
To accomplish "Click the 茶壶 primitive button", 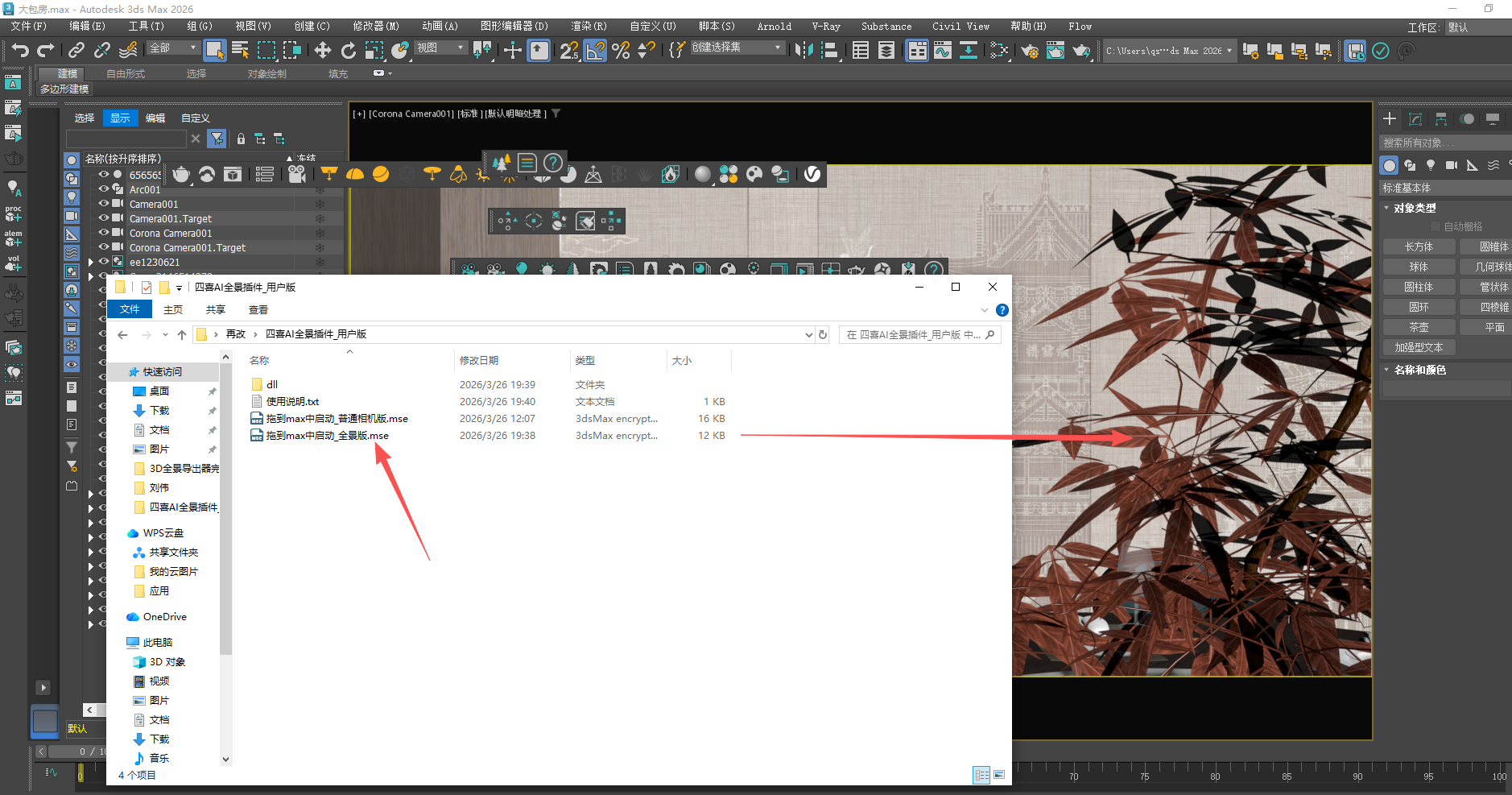I will 1419,328.
